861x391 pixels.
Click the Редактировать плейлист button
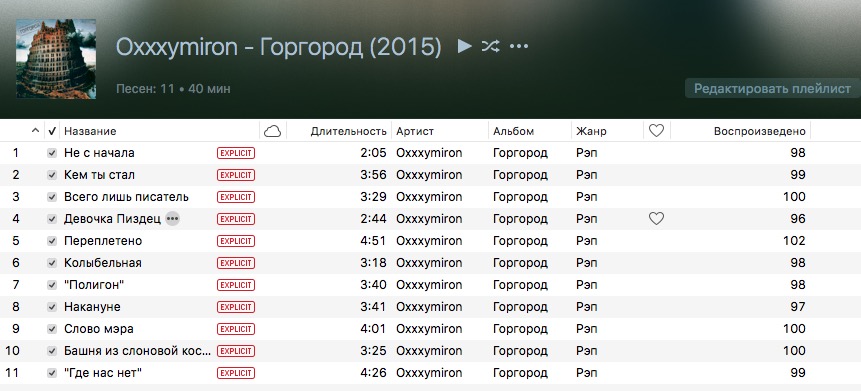click(772, 88)
